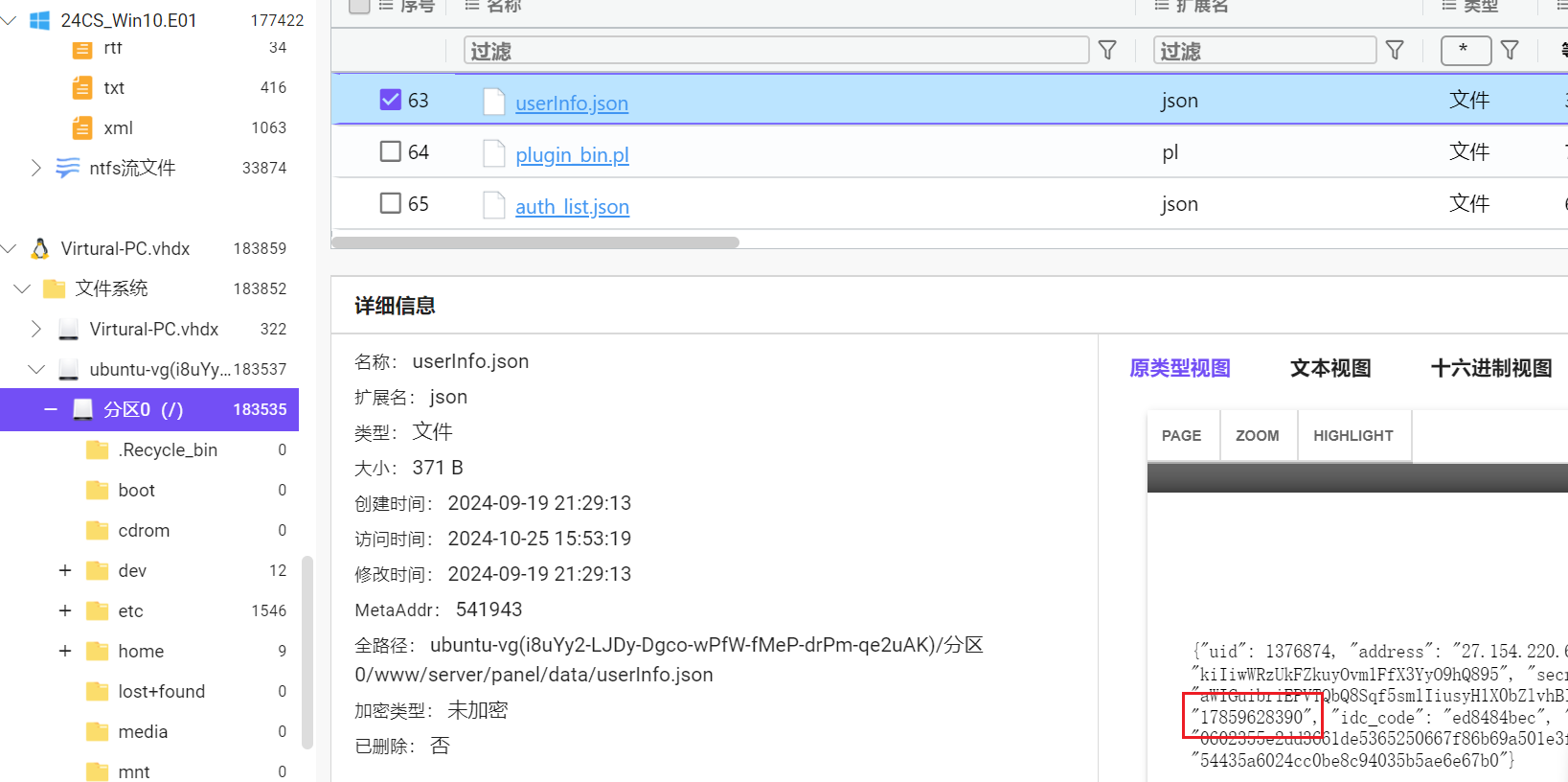Click the rtf file type icon
This screenshot has height=782, width=1568.
[82, 48]
